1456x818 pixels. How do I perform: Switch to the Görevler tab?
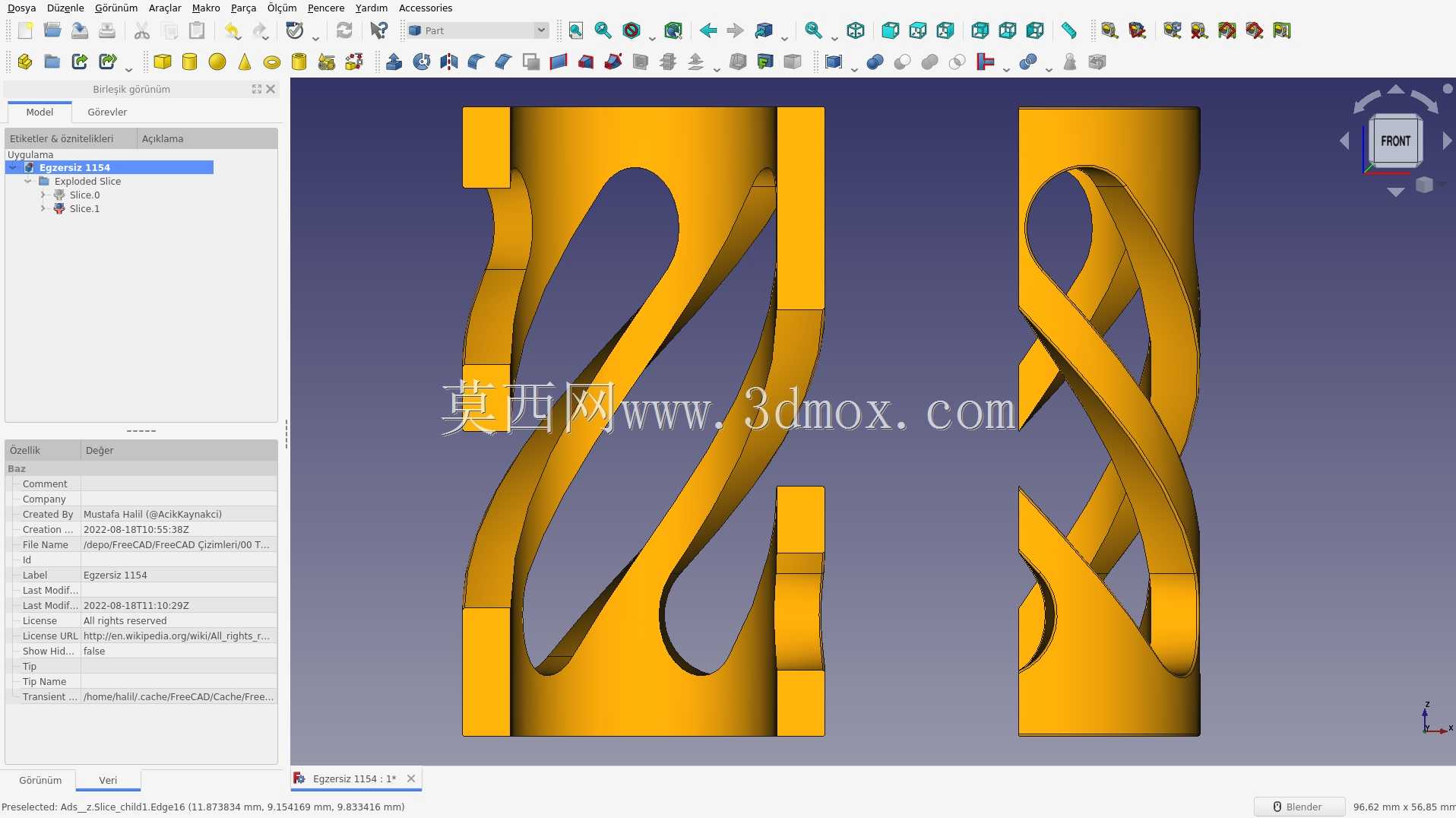pos(107,112)
